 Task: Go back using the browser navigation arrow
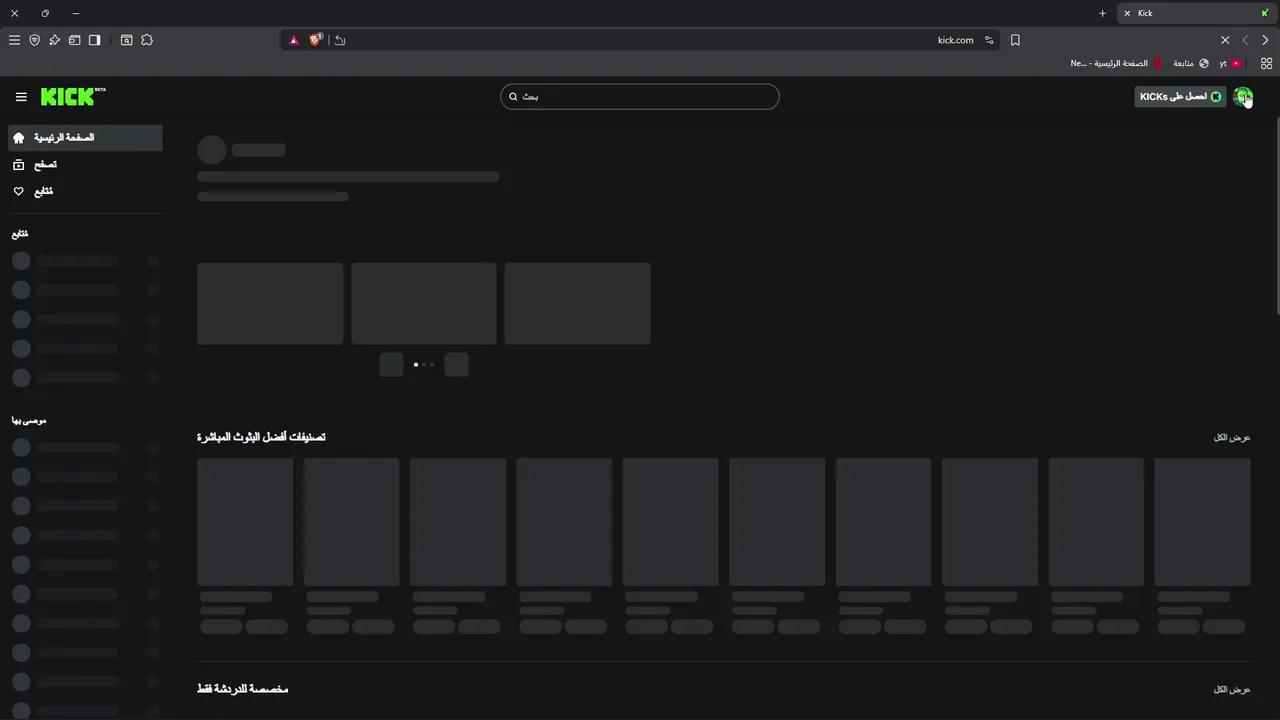pyautogui.click(x=1245, y=40)
